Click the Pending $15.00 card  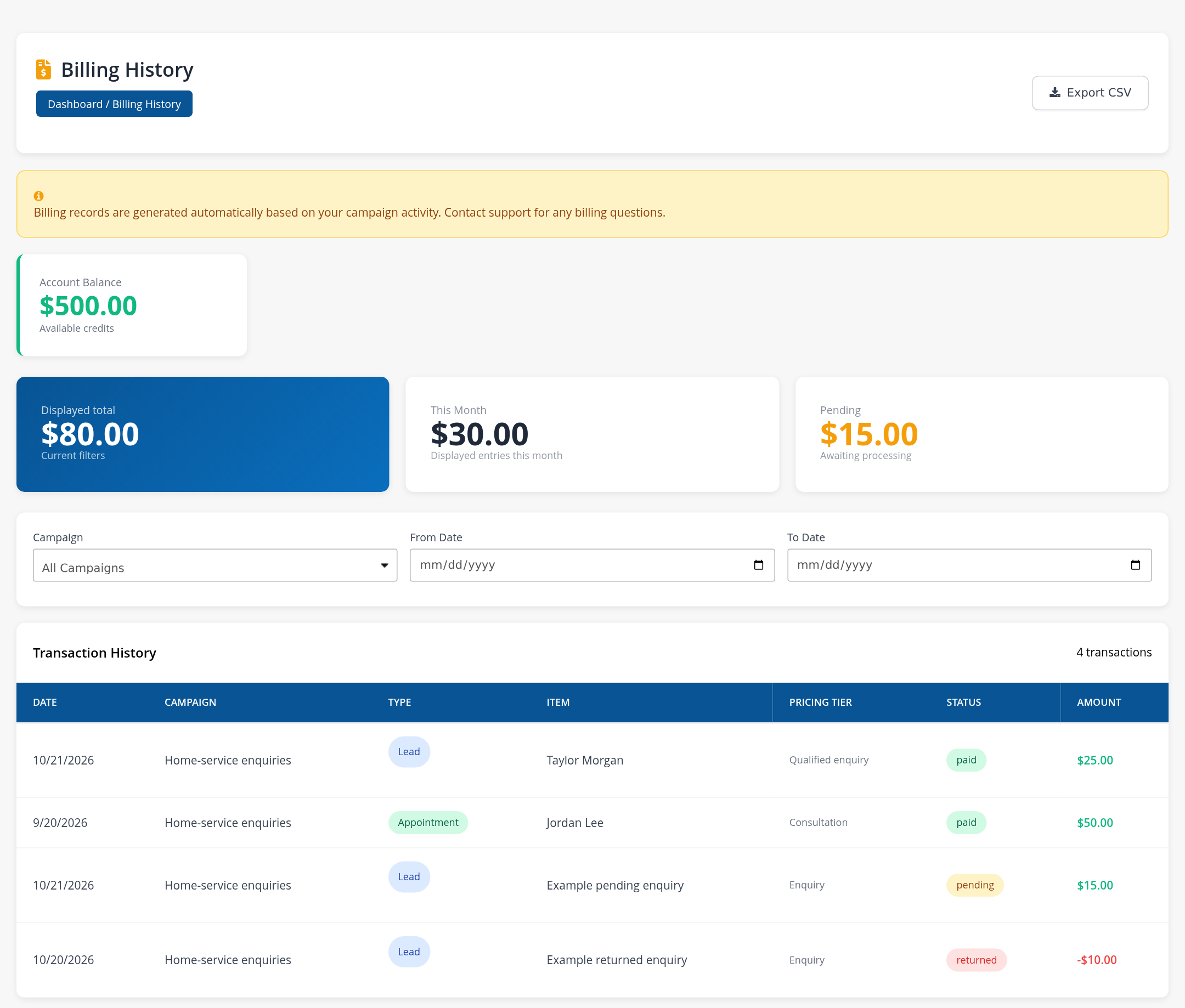(x=981, y=434)
